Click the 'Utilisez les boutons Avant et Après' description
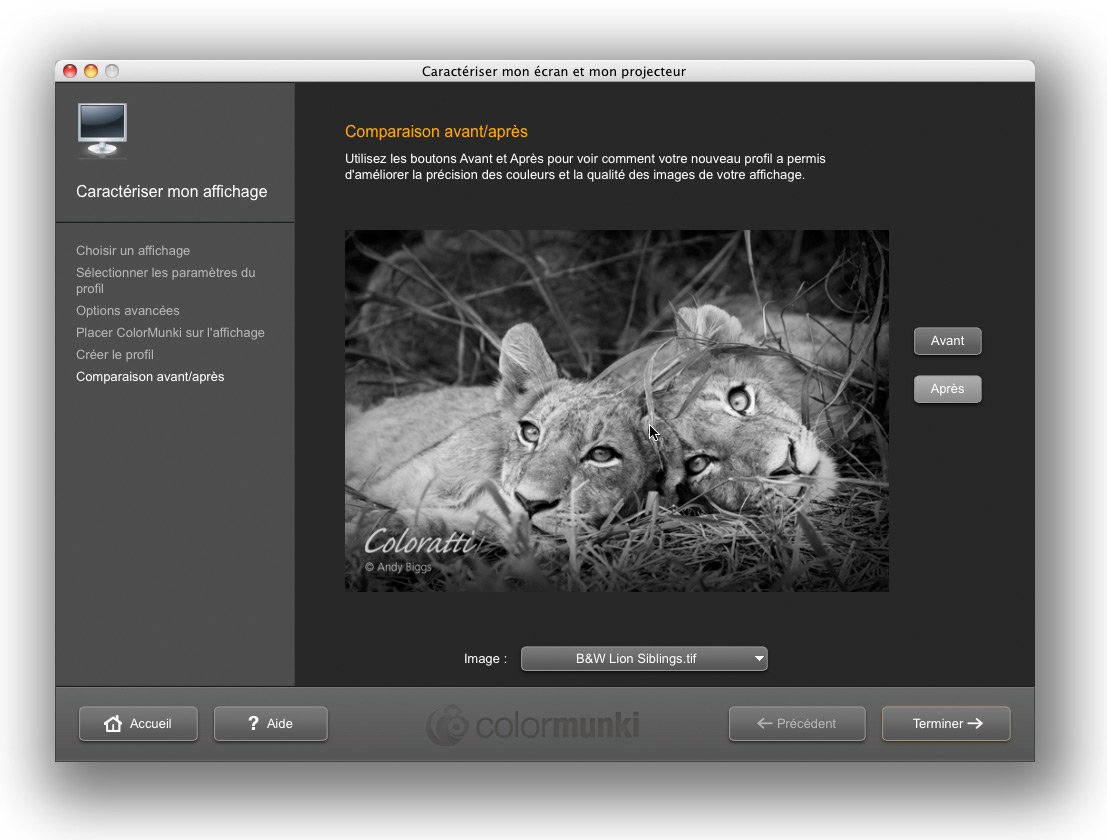 pos(585,167)
